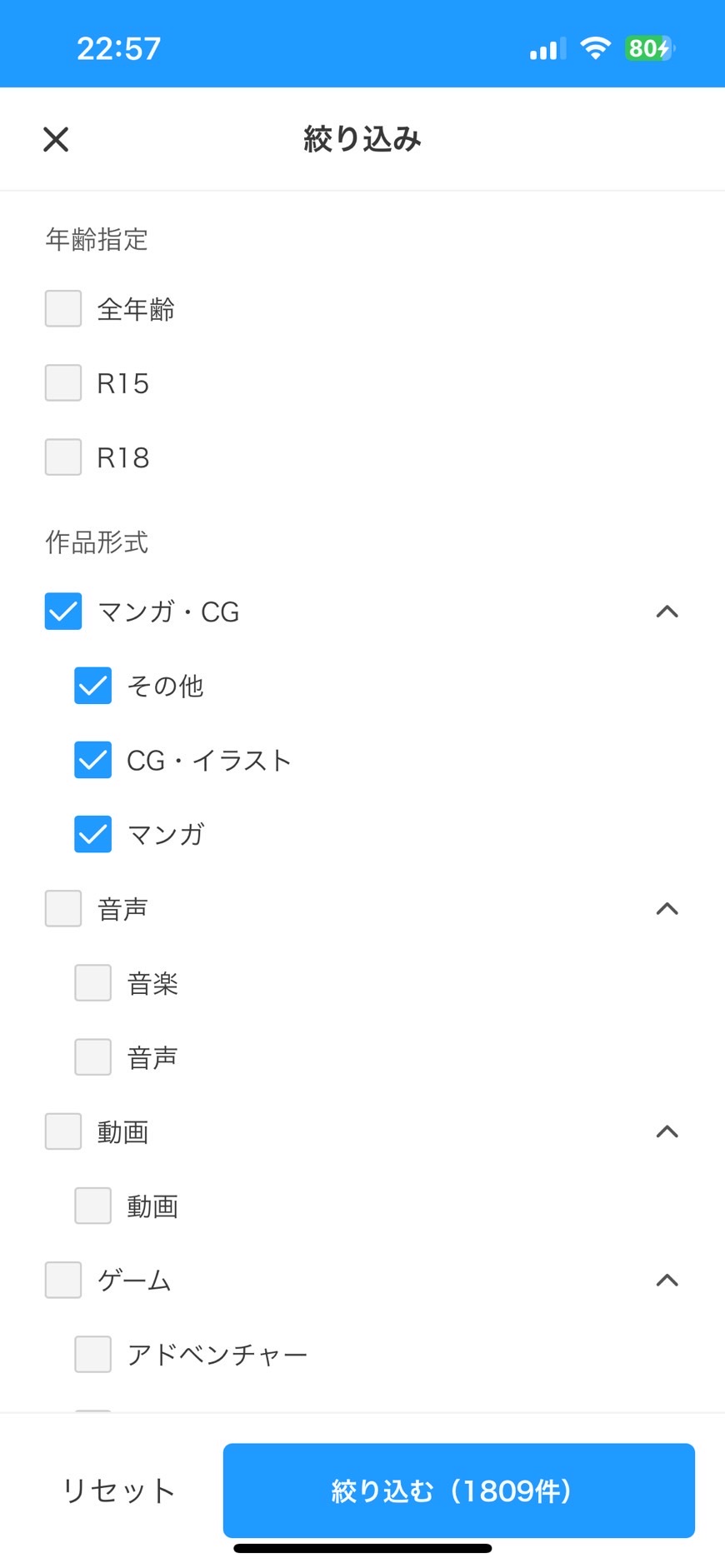
Task: Tap the リセット reset button
Action: point(119,1491)
